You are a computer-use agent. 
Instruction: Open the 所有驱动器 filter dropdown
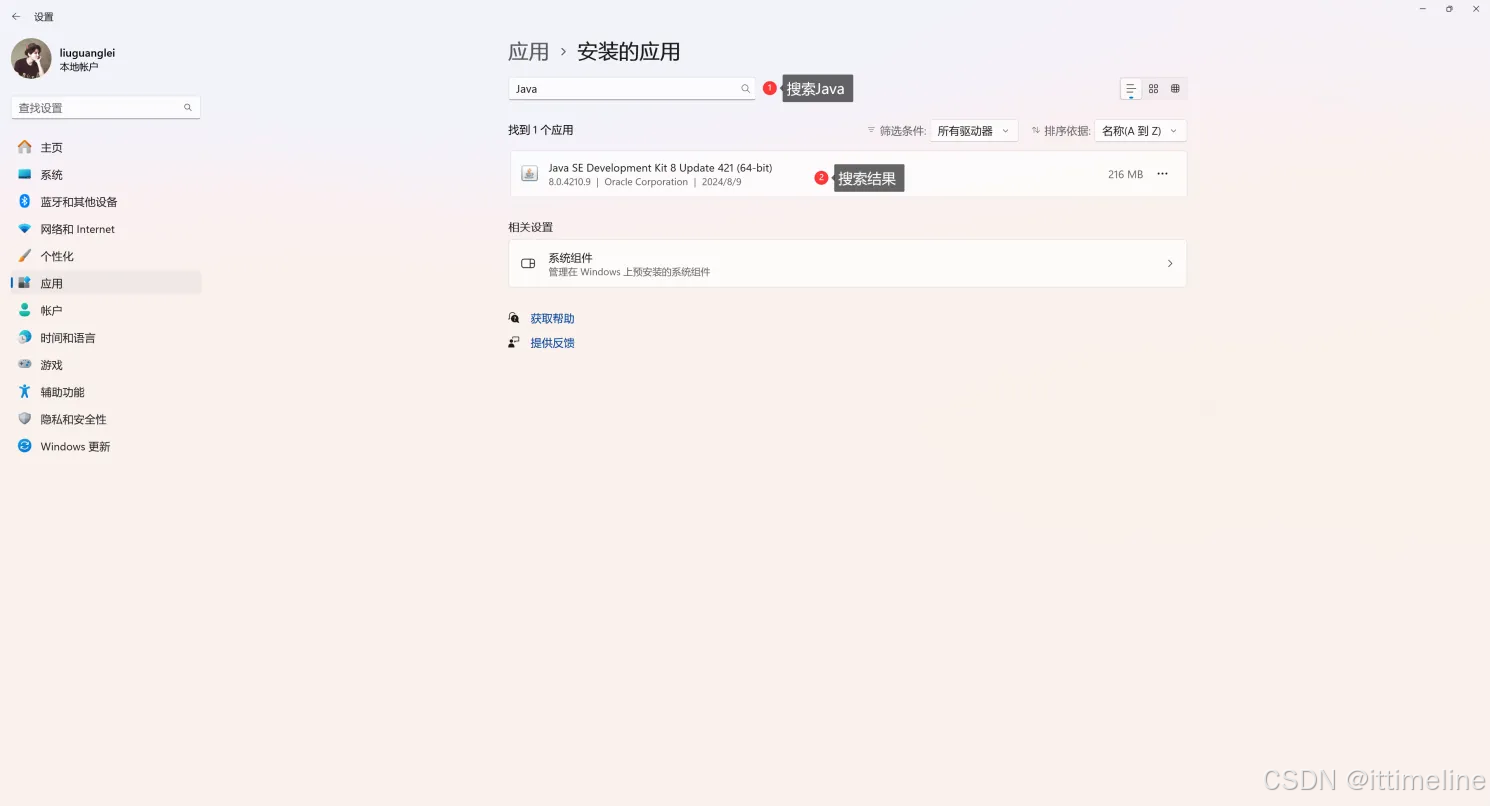[x=974, y=131]
